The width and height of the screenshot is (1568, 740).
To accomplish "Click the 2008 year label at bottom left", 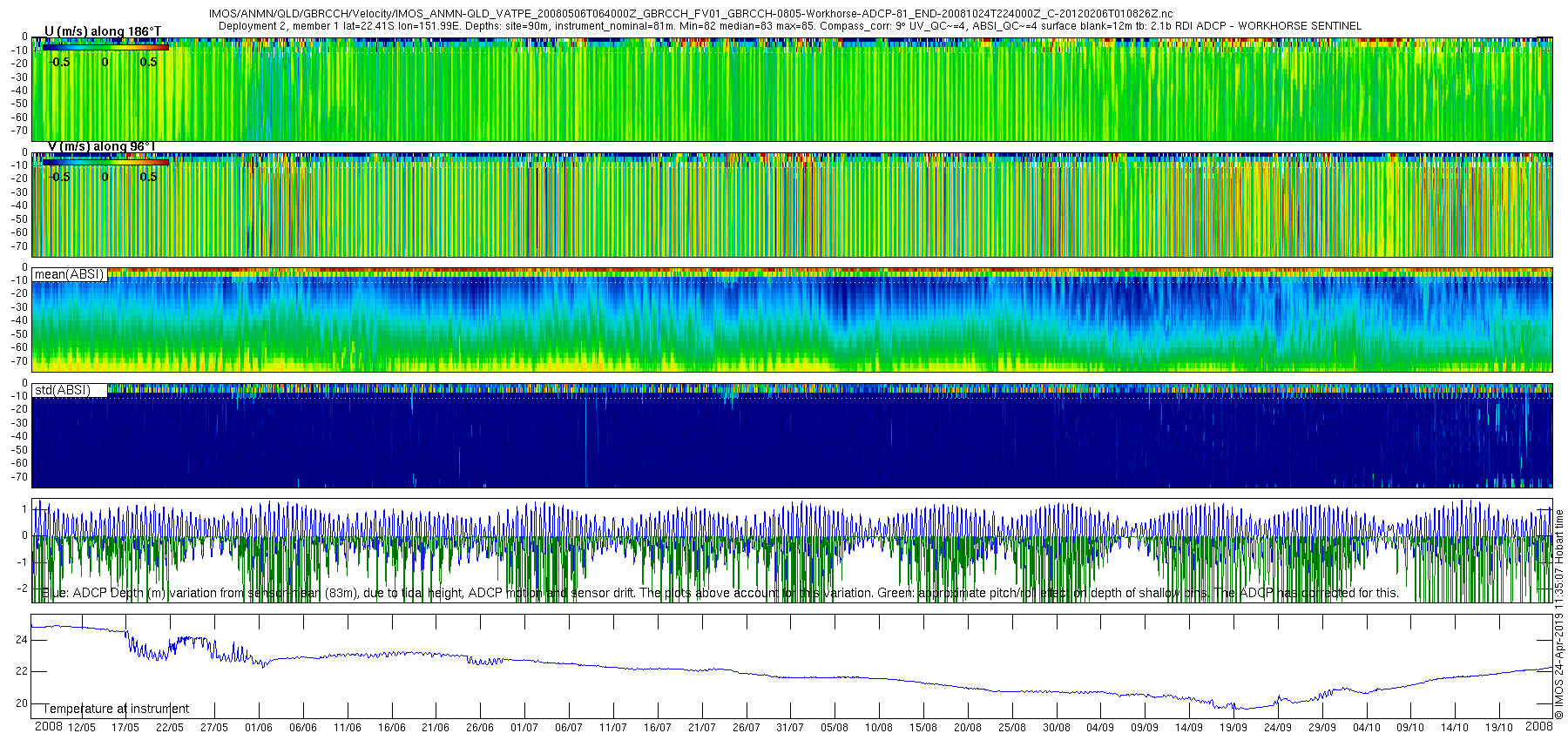I will (x=49, y=727).
